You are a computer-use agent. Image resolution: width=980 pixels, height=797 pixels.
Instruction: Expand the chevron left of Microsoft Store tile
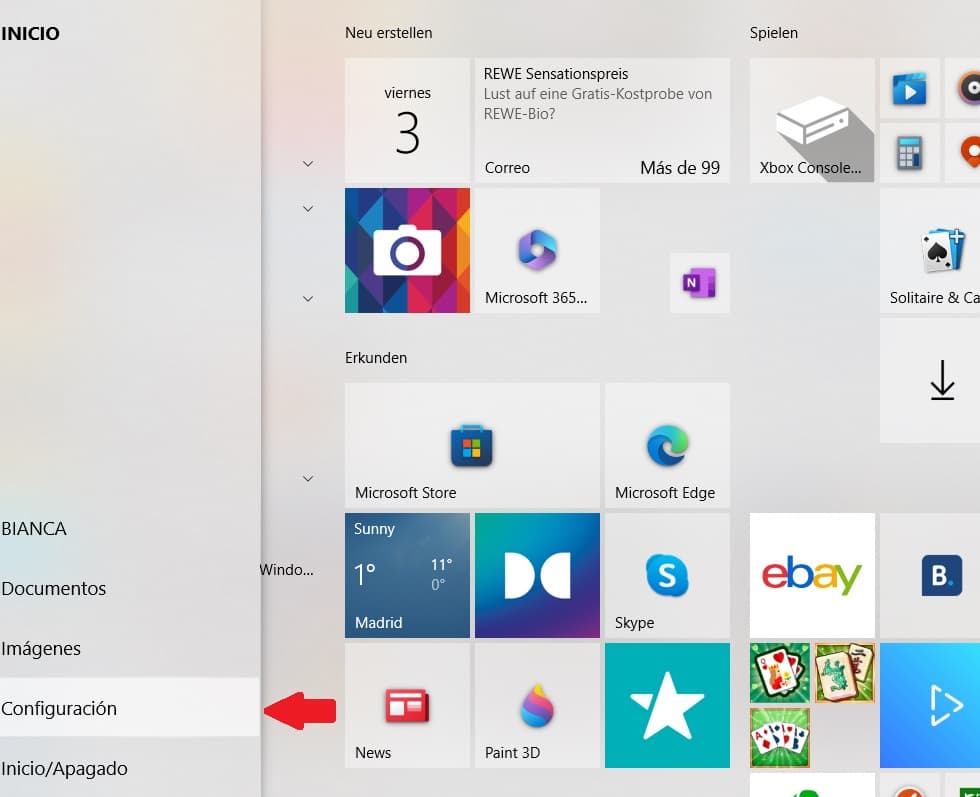coord(308,479)
